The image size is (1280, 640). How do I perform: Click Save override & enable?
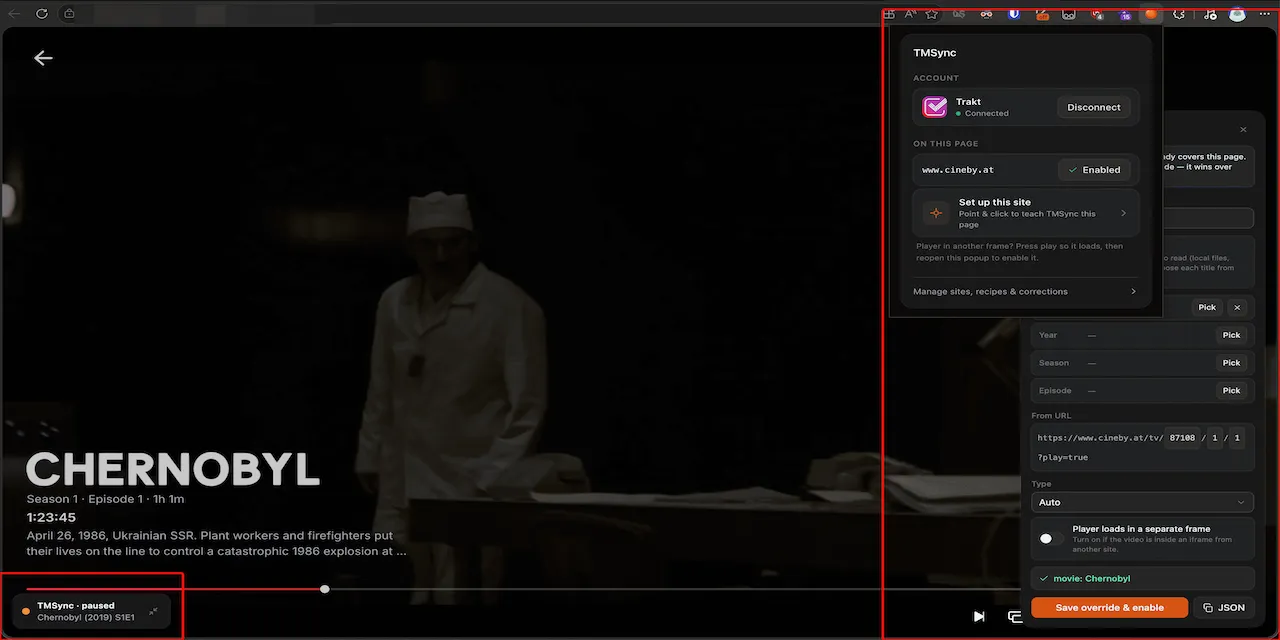(1110, 607)
